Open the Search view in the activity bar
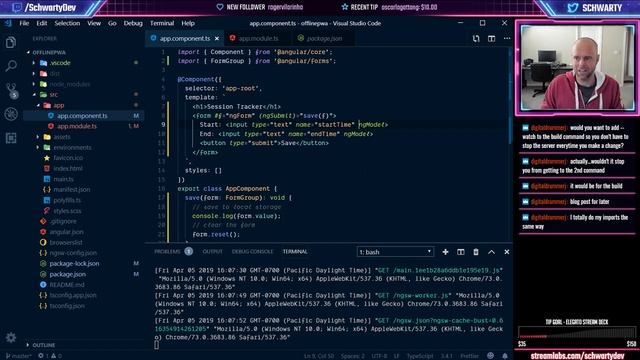640x360 pixels. [x=11, y=65]
